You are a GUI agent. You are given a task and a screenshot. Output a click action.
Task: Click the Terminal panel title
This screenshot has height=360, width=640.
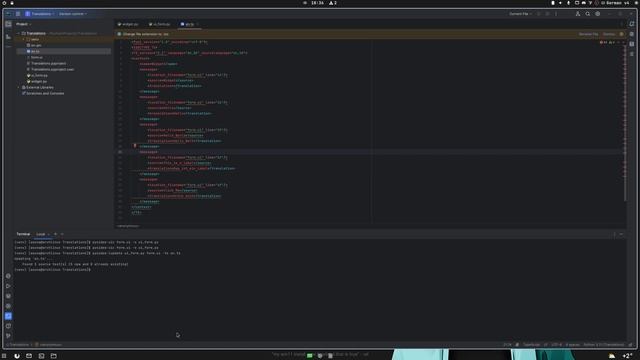23,234
